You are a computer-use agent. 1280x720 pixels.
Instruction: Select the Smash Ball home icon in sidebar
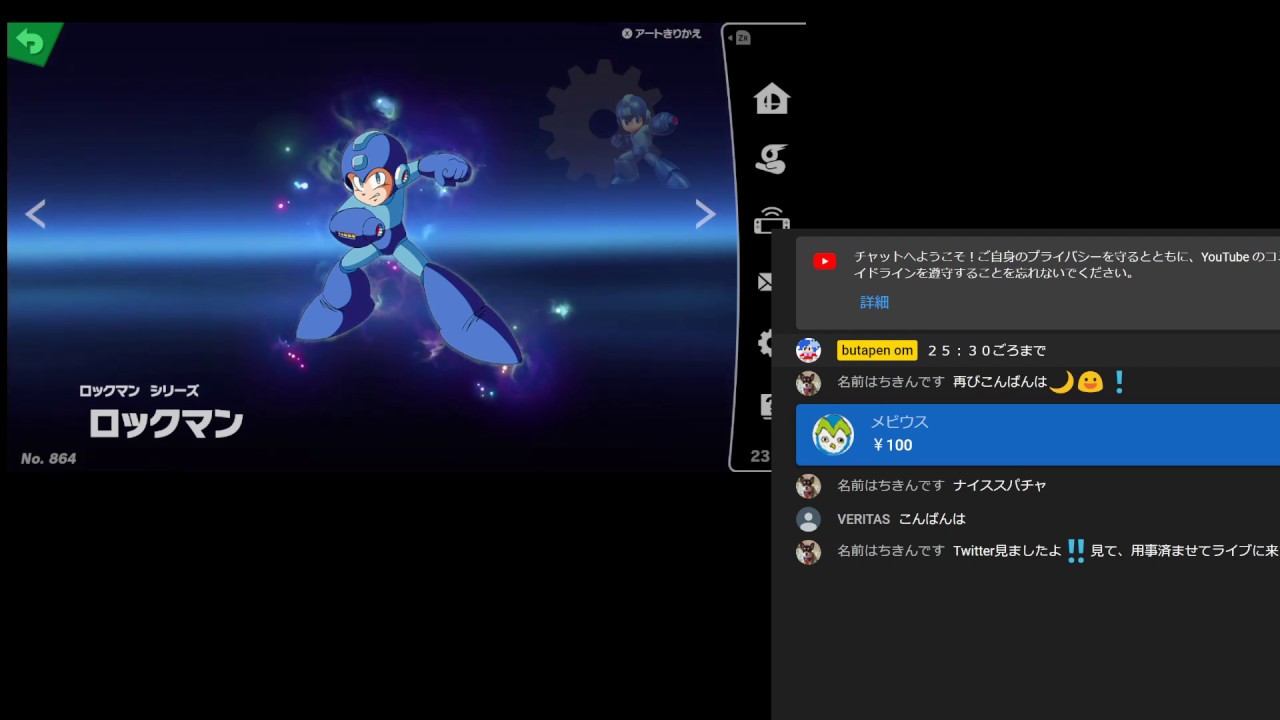click(770, 98)
